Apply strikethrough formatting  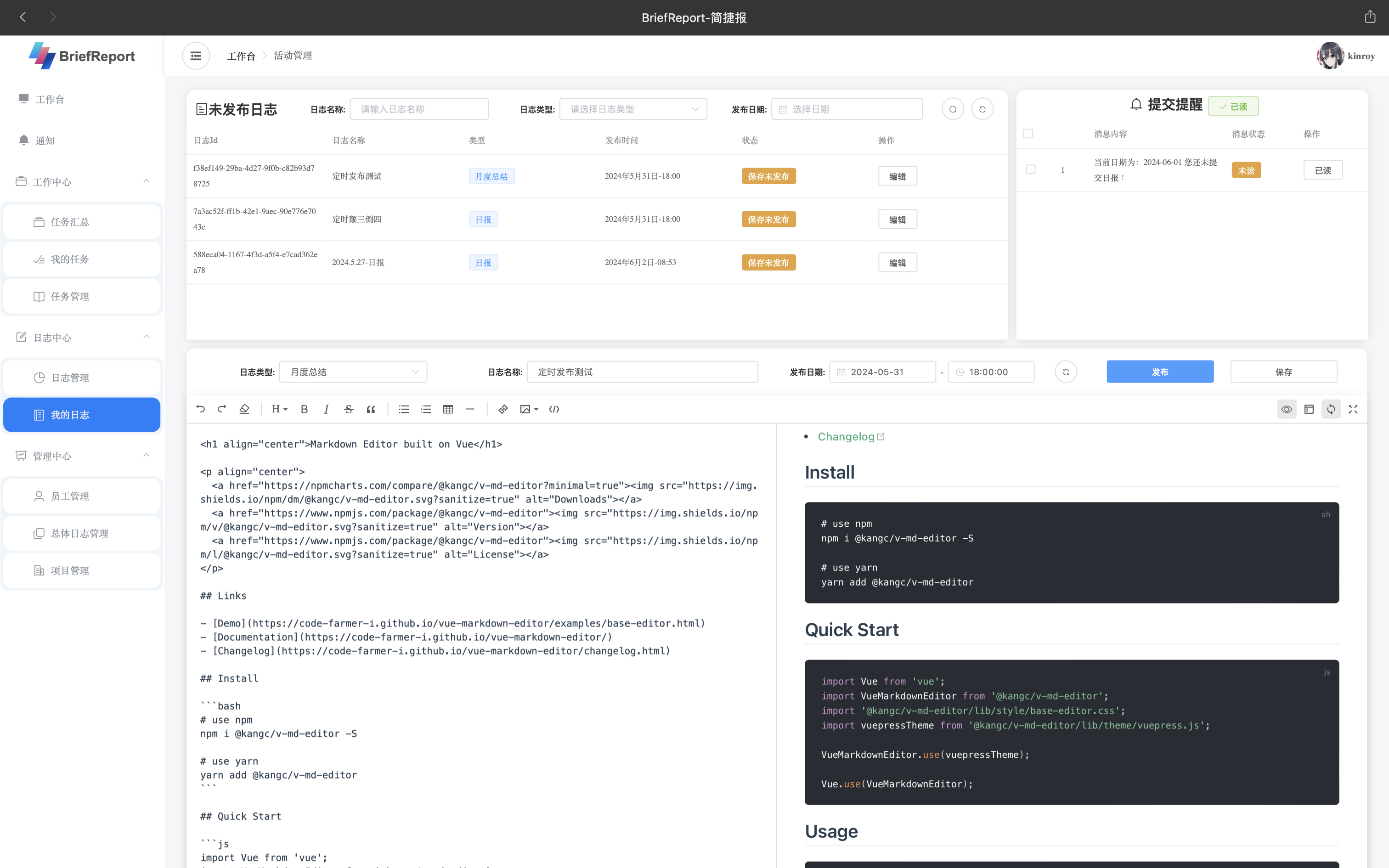click(x=348, y=409)
